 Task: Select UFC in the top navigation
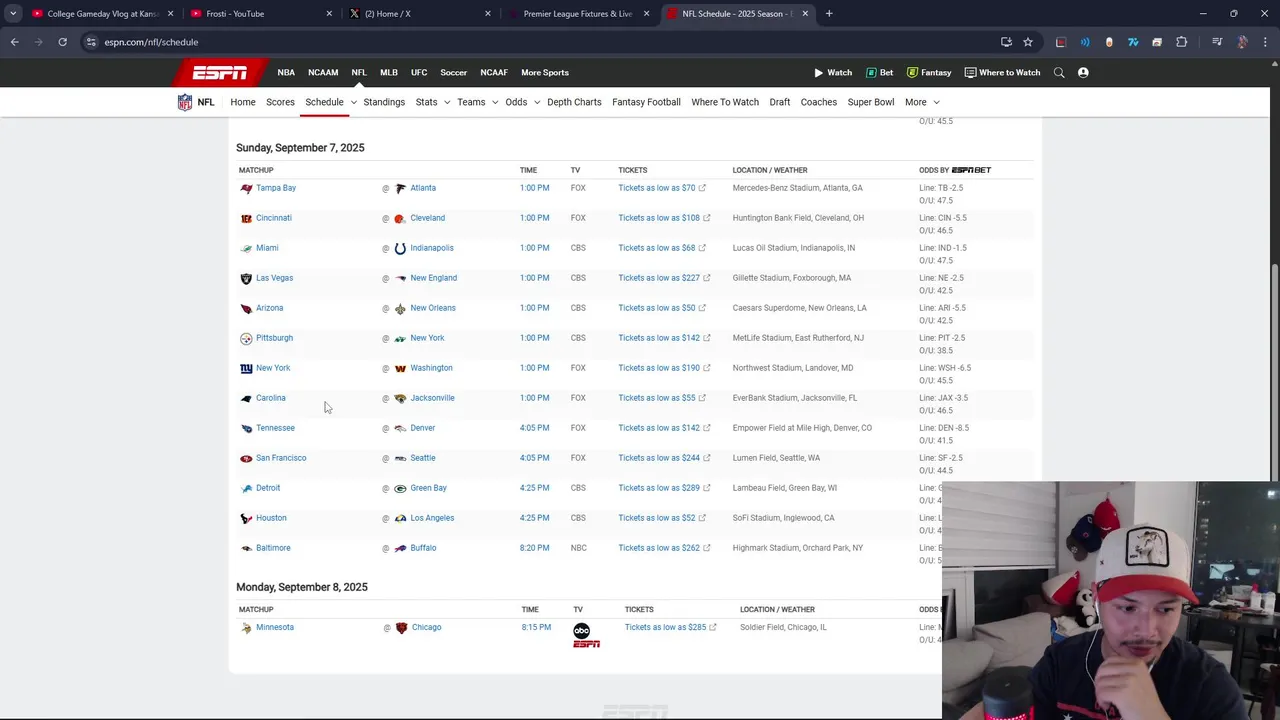[419, 72]
